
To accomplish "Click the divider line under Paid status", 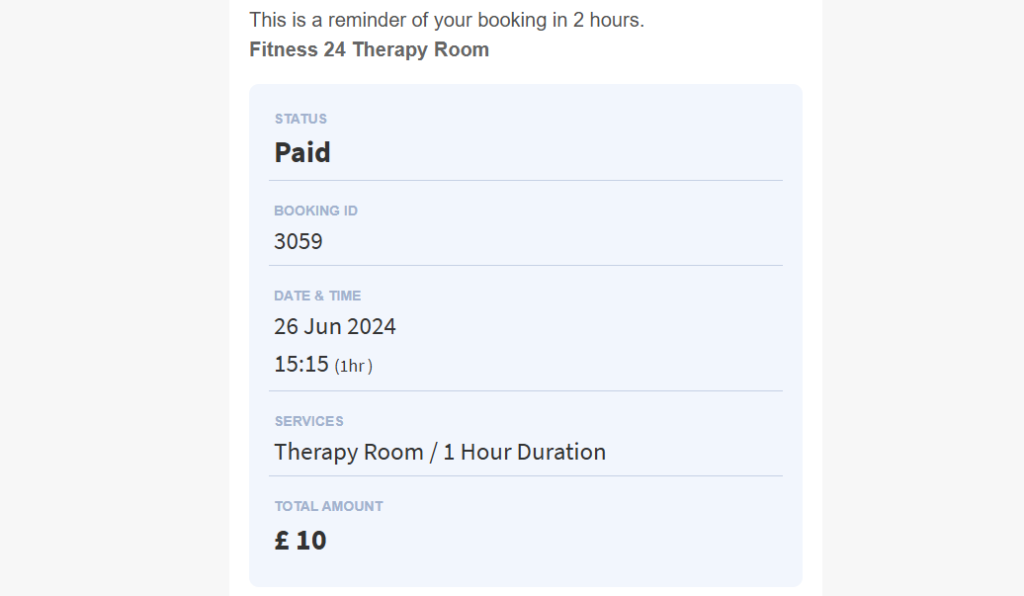I will pos(525,180).
